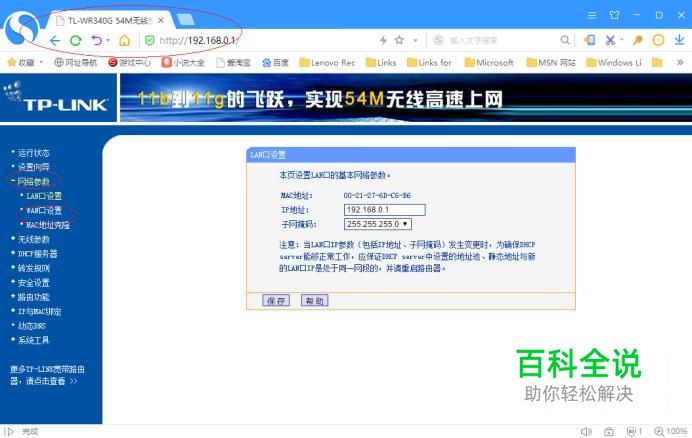Open the 网址导航 bookmark
Image resolution: width=692 pixels, height=438 pixels.
point(75,63)
